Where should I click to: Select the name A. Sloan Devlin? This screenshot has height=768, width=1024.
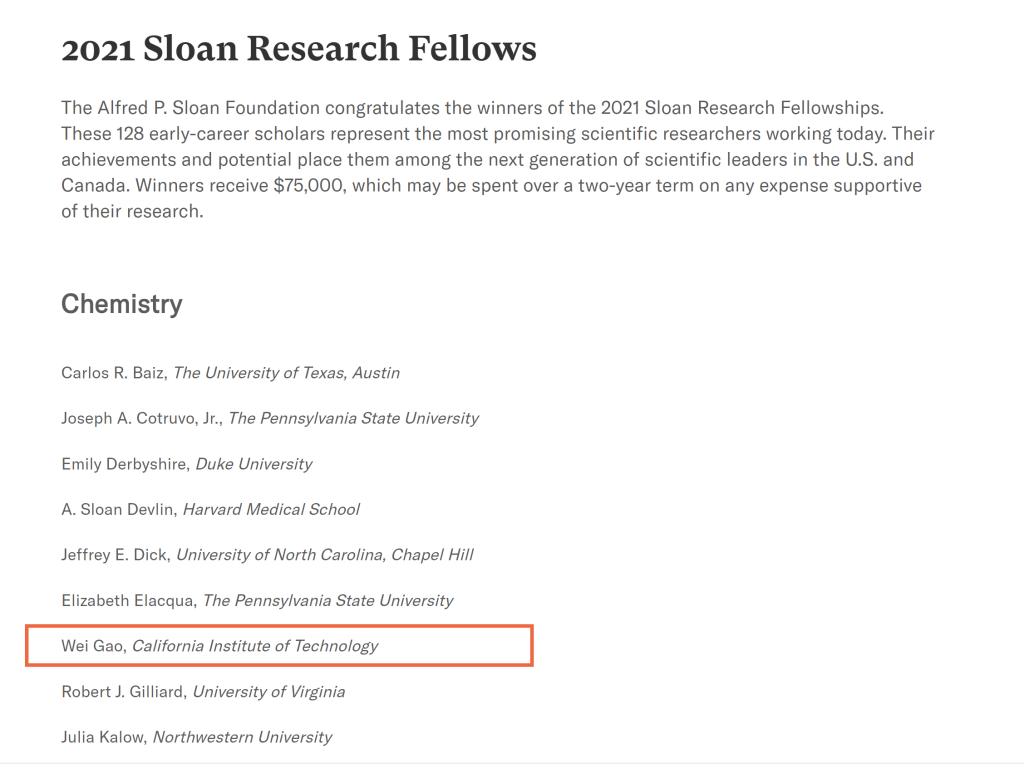point(118,509)
